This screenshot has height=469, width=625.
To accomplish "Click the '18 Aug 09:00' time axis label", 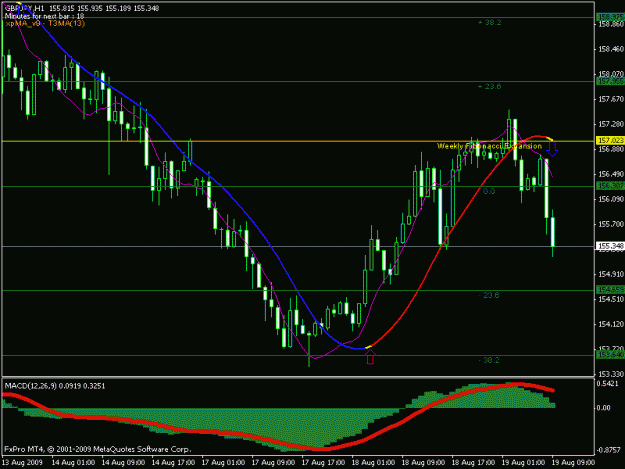I will click(x=423, y=463).
